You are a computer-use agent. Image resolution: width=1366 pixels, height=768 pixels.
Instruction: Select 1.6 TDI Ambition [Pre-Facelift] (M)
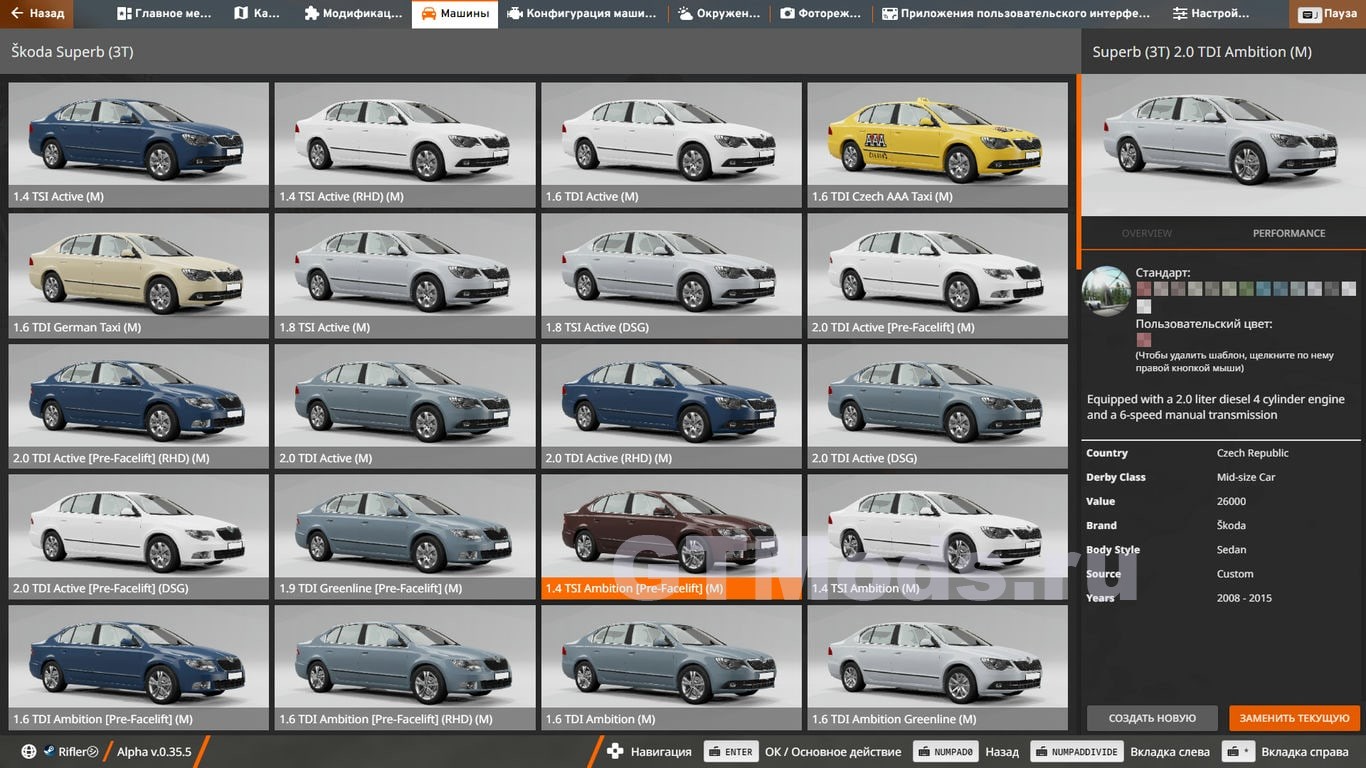(x=139, y=667)
